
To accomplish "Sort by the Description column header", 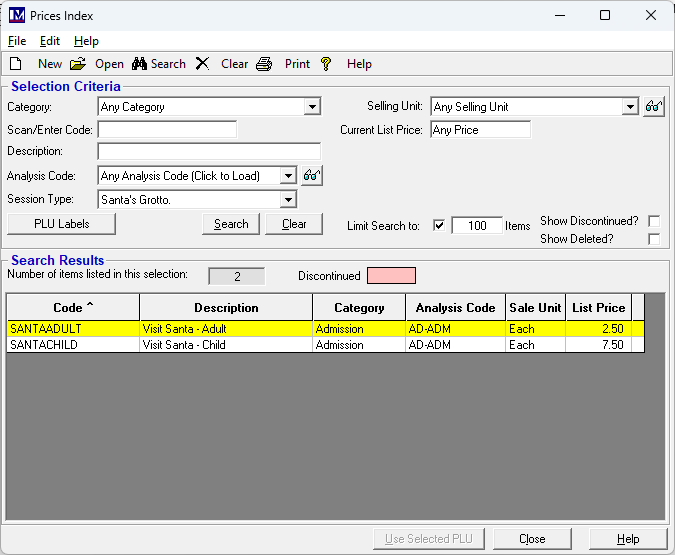I will (226, 307).
